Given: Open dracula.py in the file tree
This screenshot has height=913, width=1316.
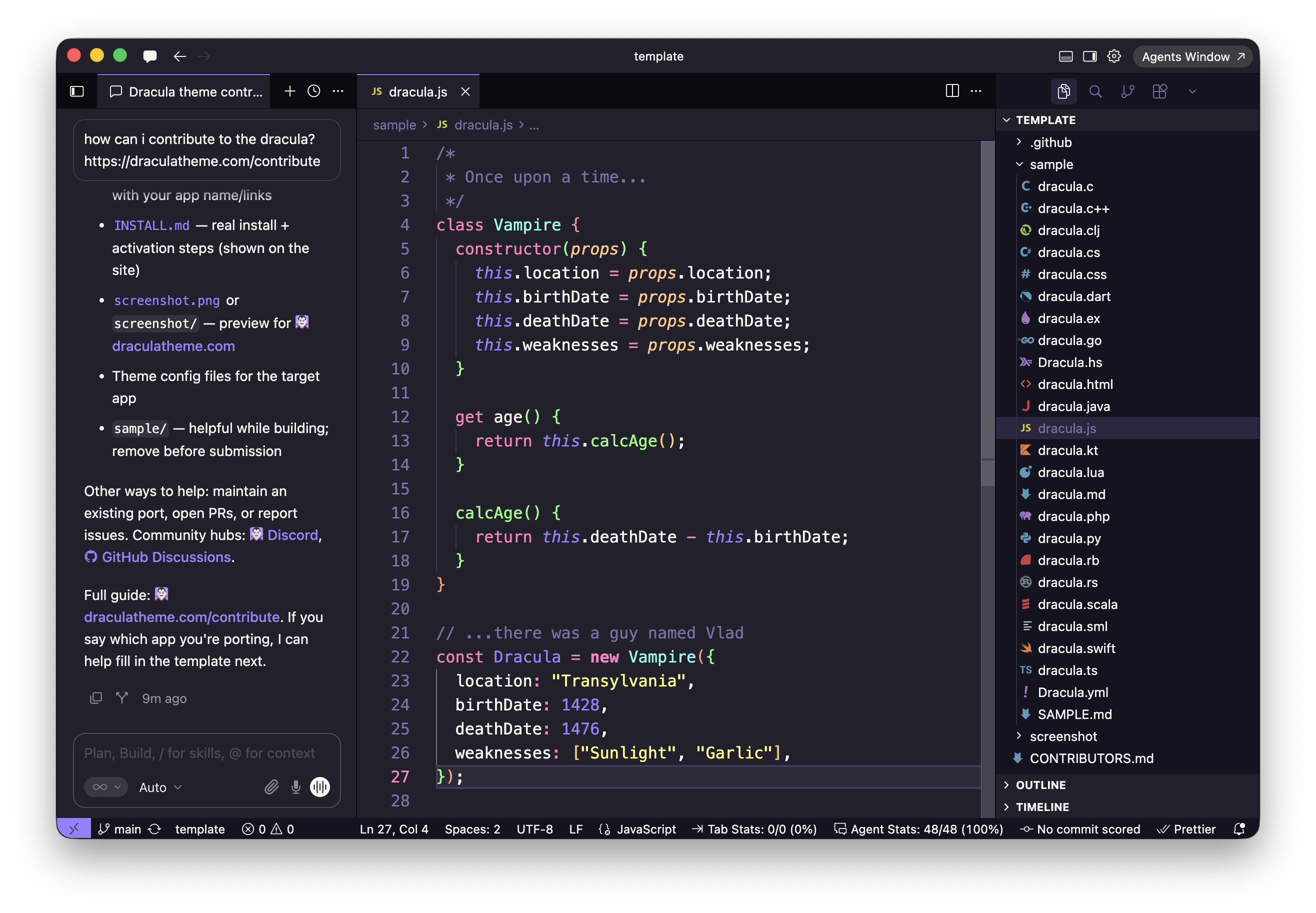Looking at the screenshot, I should coord(1126,538).
